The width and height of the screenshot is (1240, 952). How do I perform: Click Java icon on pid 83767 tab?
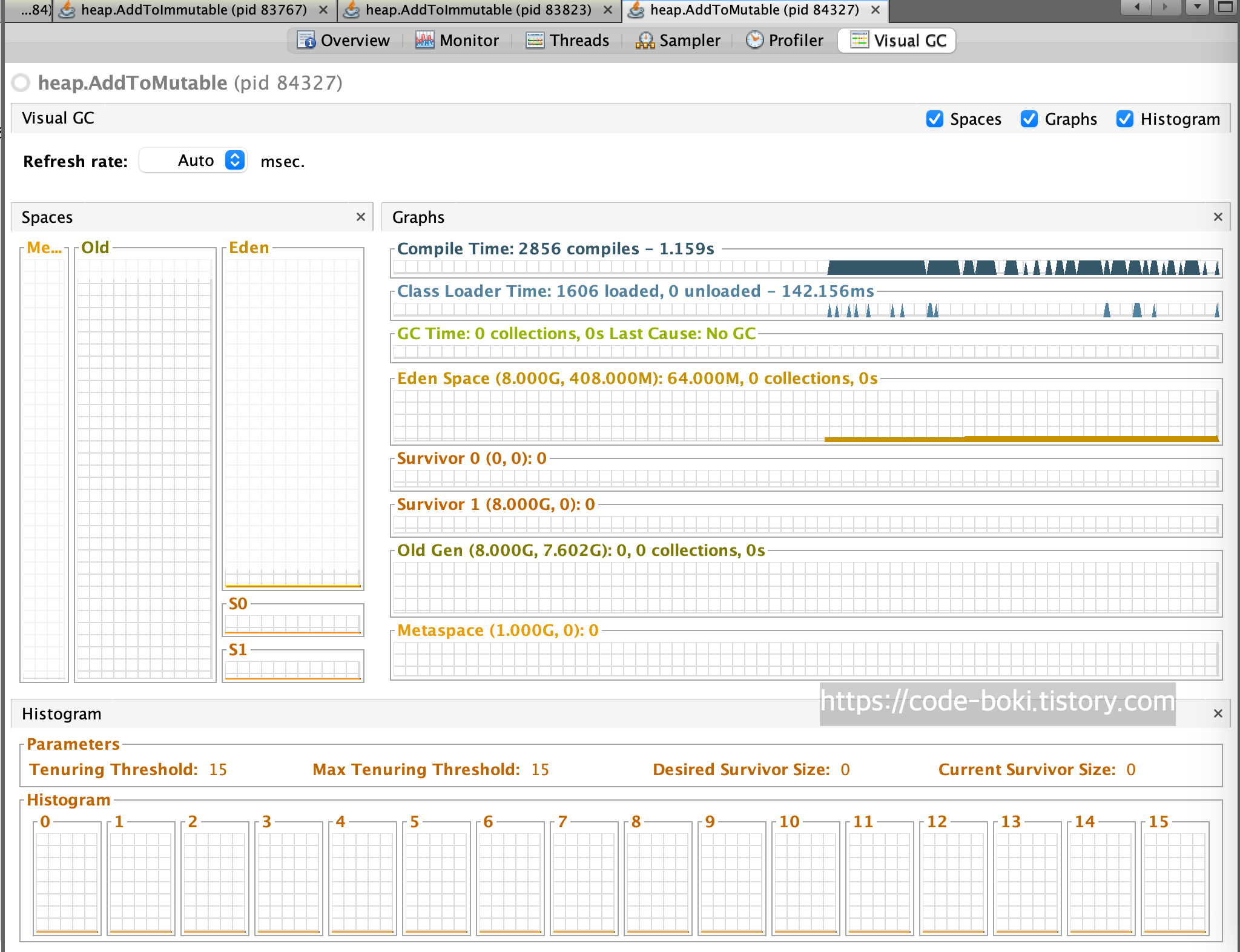pos(67,10)
